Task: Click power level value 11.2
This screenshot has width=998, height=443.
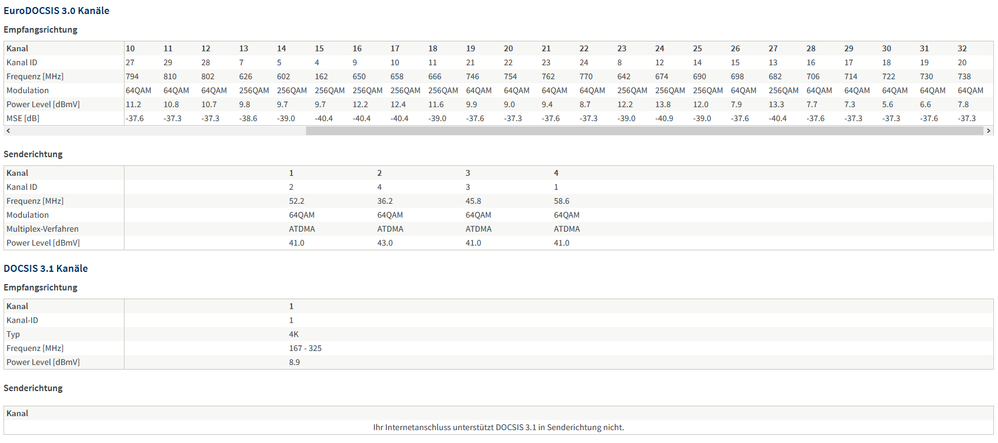Action: point(133,104)
